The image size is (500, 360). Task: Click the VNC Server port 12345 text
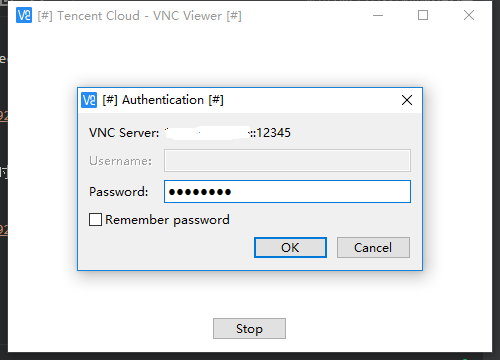(273, 133)
